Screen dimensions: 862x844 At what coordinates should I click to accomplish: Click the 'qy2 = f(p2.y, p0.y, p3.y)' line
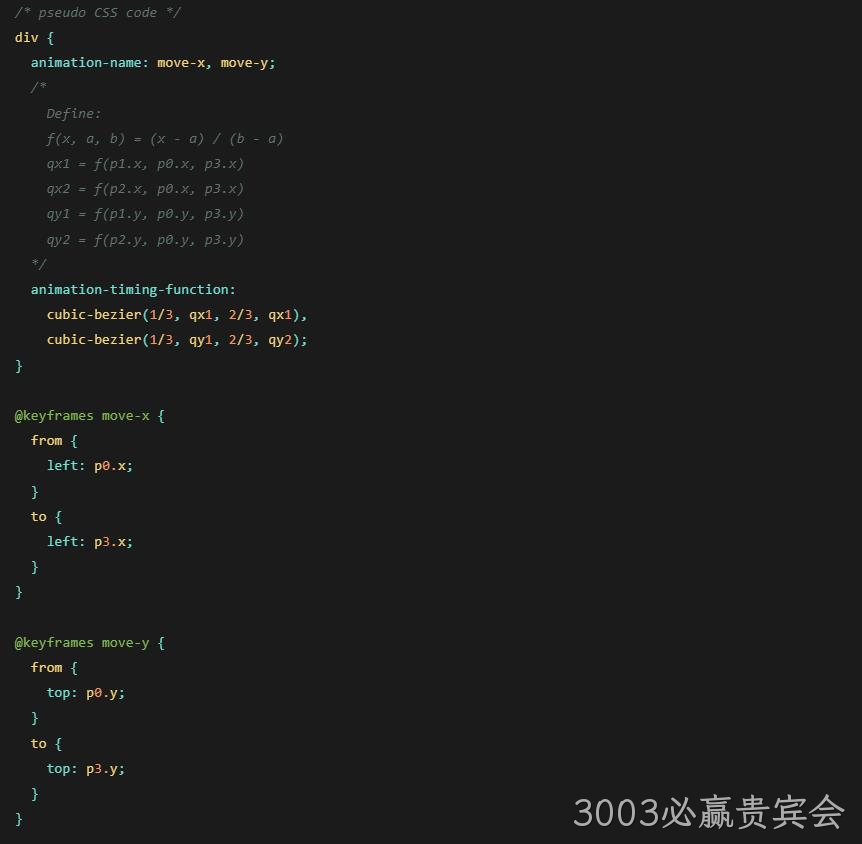pos(145,240)
